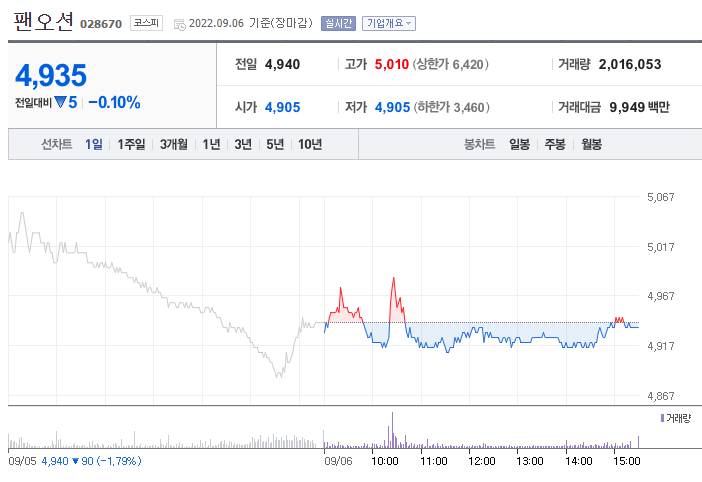Click the 고가 value 5,010
The width and height of the screenshot is (702, 482).
click(x=392, y=64)
